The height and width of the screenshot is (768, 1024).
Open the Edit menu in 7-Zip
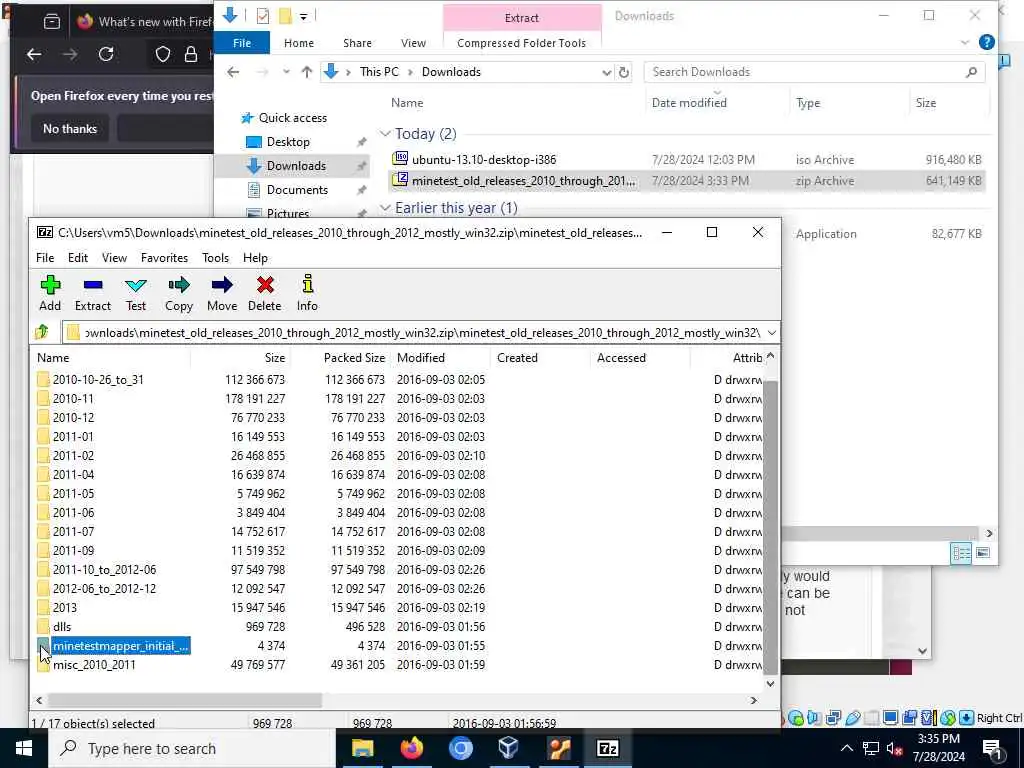[x=78, y=258]
